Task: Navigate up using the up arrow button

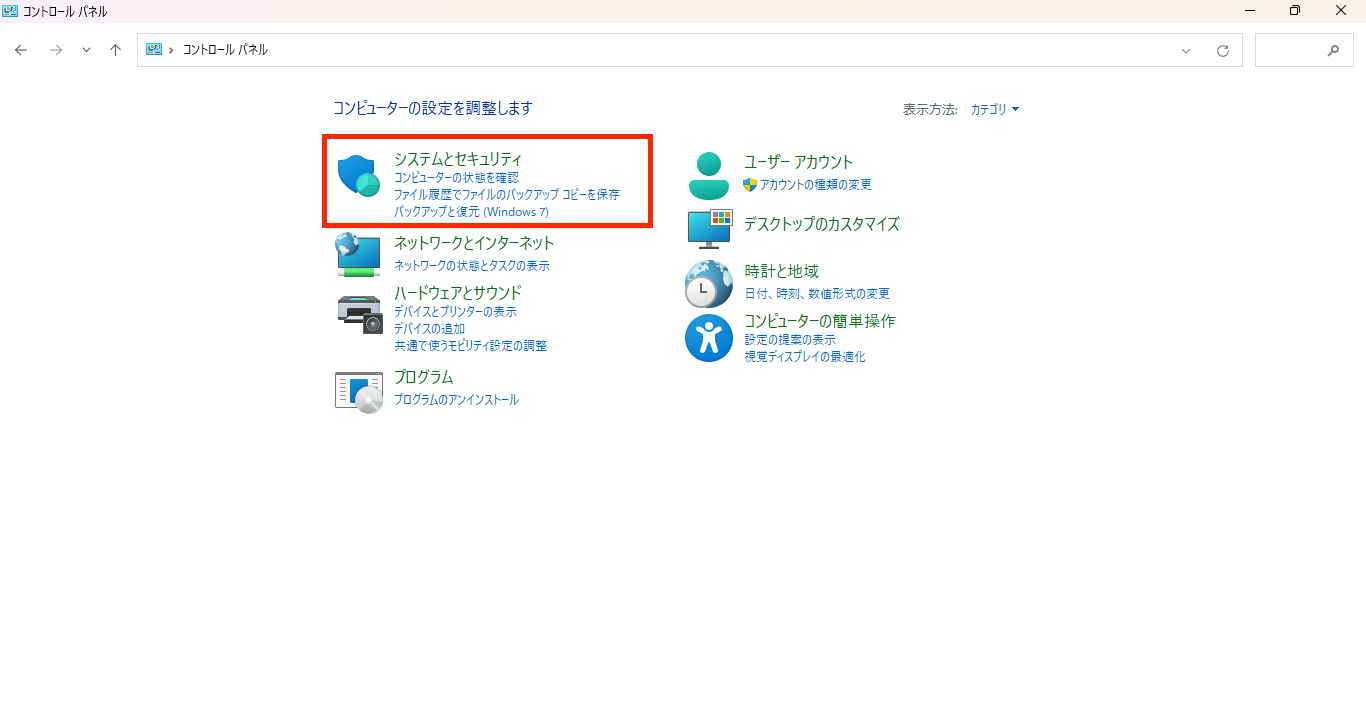Action: tap(115, 48)
